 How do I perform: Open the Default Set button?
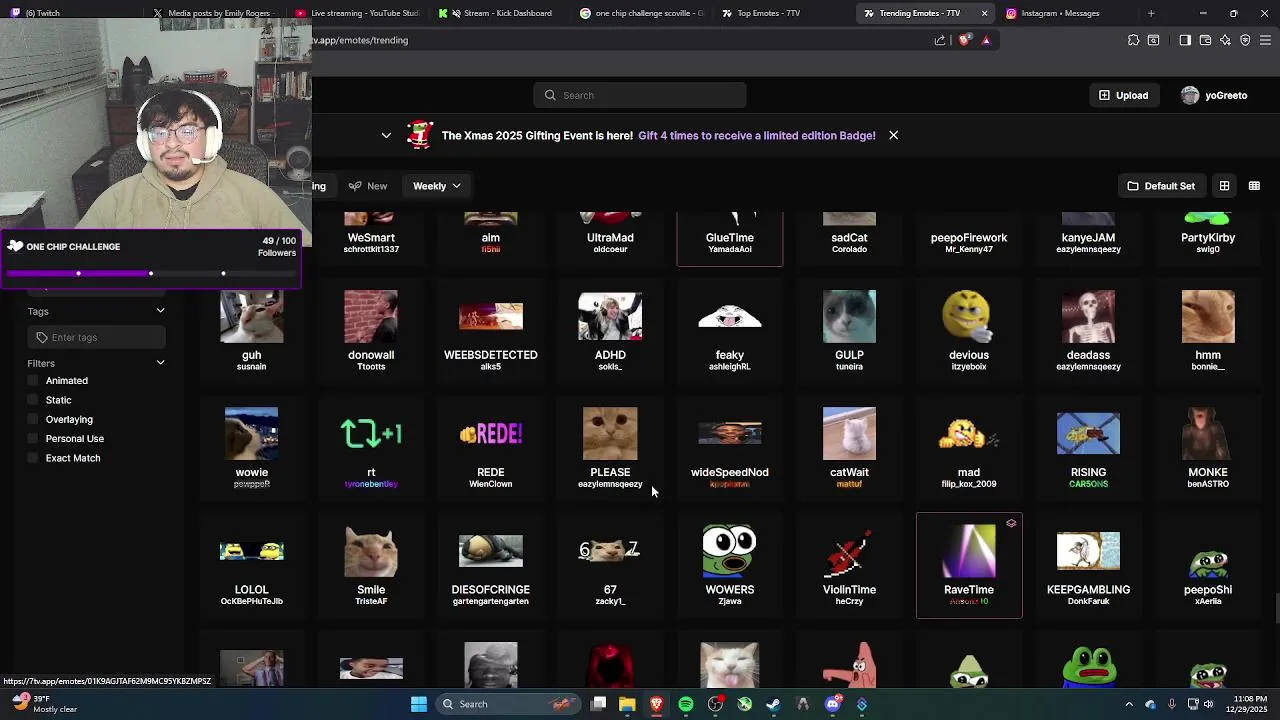point(1161,186)
